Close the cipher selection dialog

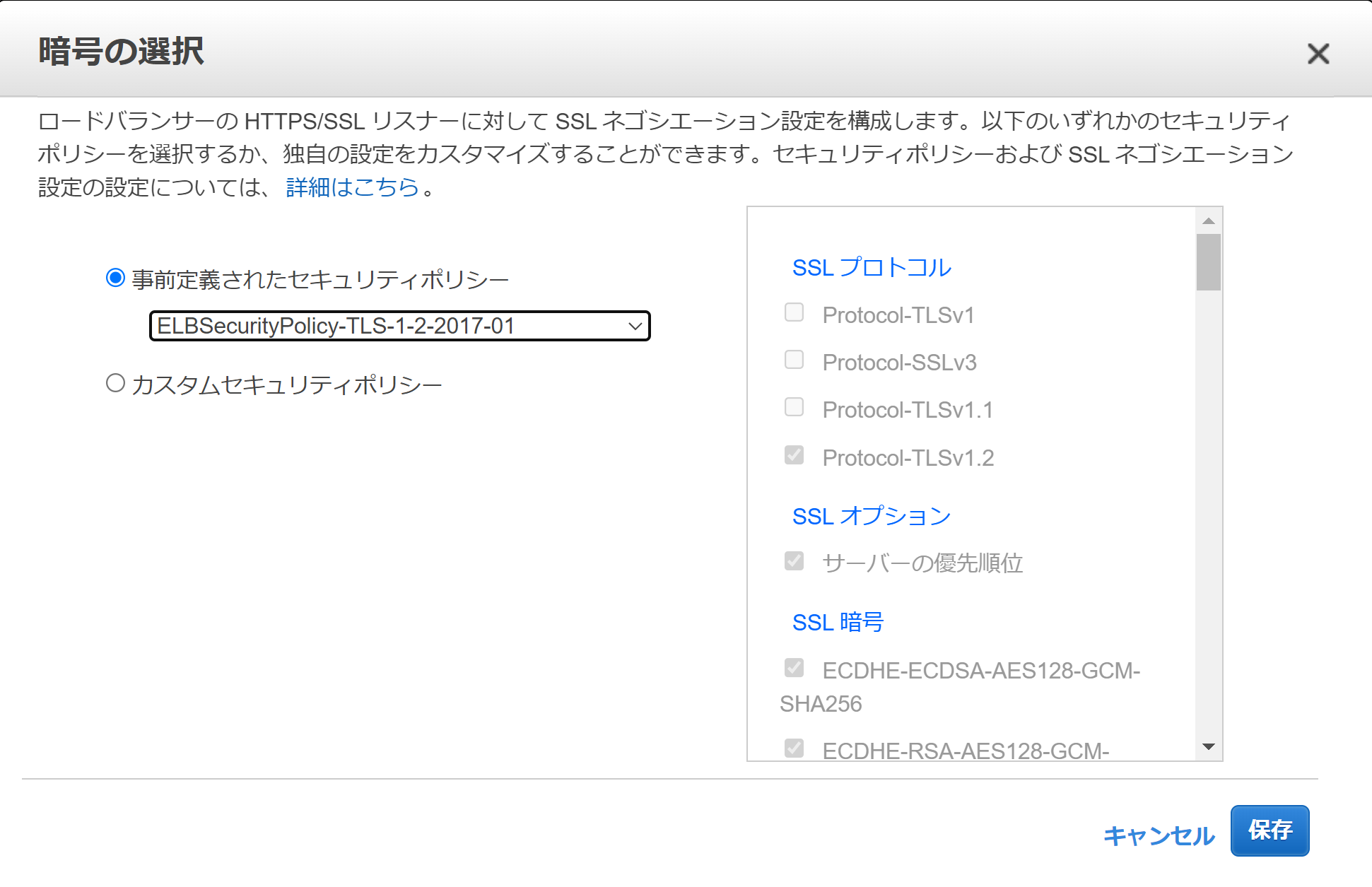click(1318, 54)
